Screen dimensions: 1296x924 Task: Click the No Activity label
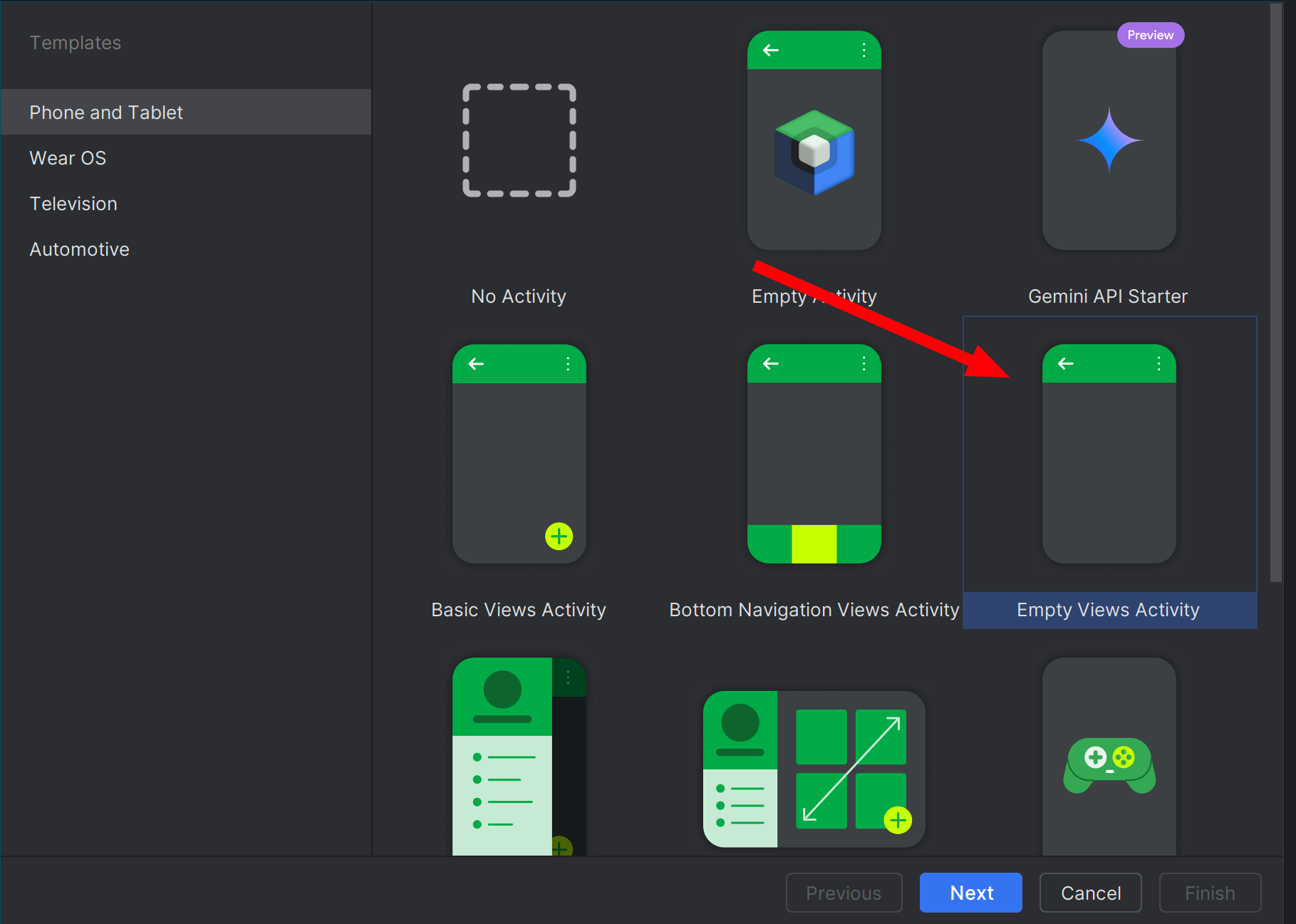click(519, 296)
